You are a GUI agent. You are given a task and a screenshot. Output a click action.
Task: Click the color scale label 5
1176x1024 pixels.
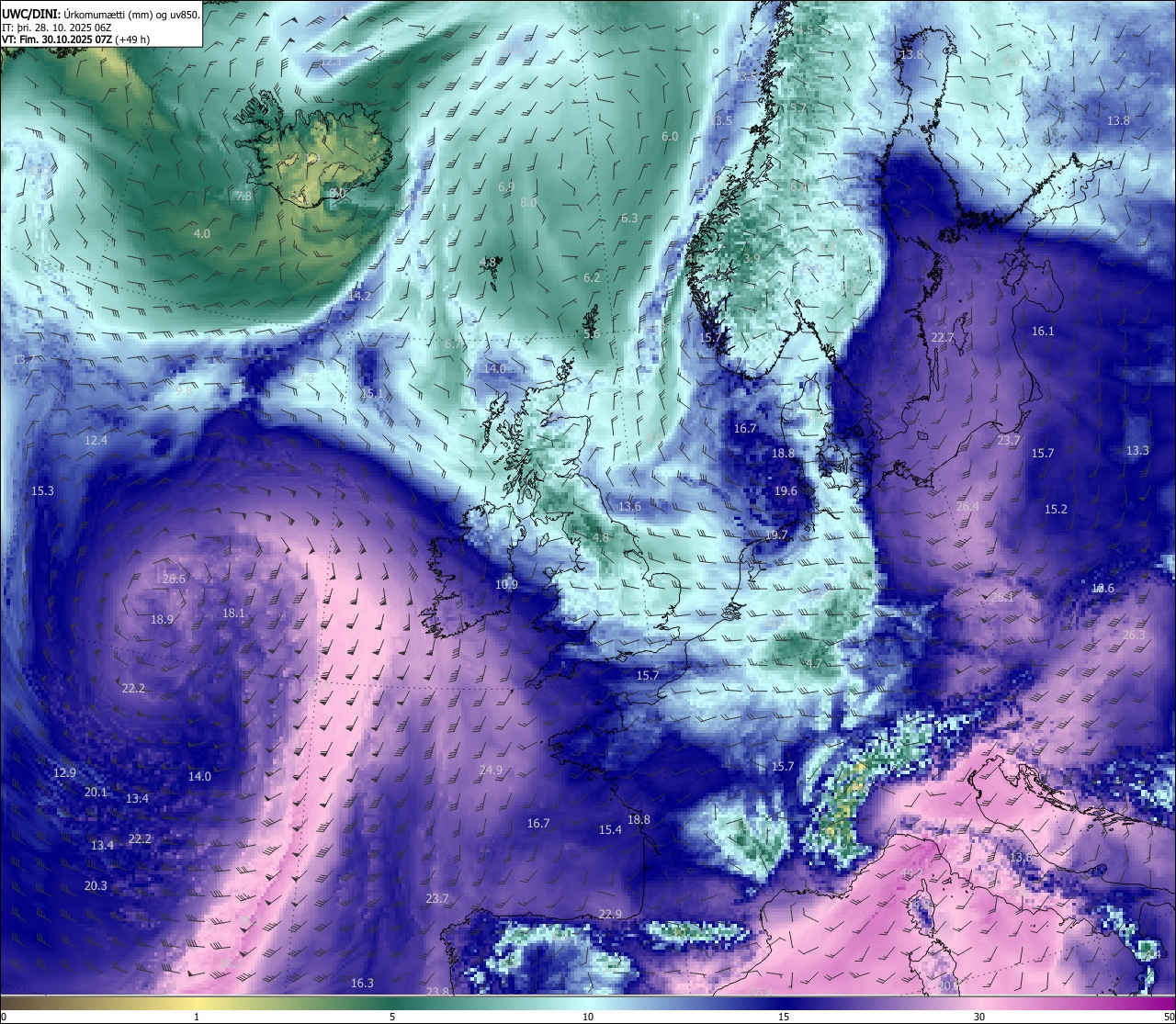coord(392,1017)
